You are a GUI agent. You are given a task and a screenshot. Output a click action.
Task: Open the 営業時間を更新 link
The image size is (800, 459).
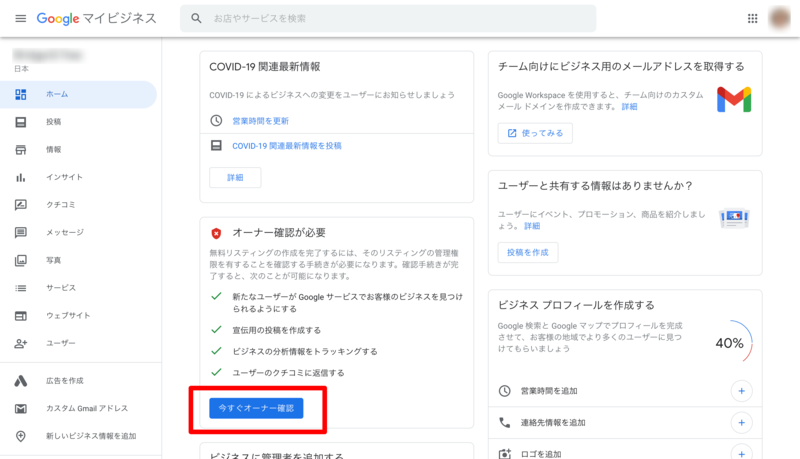[x=261, y=121]
